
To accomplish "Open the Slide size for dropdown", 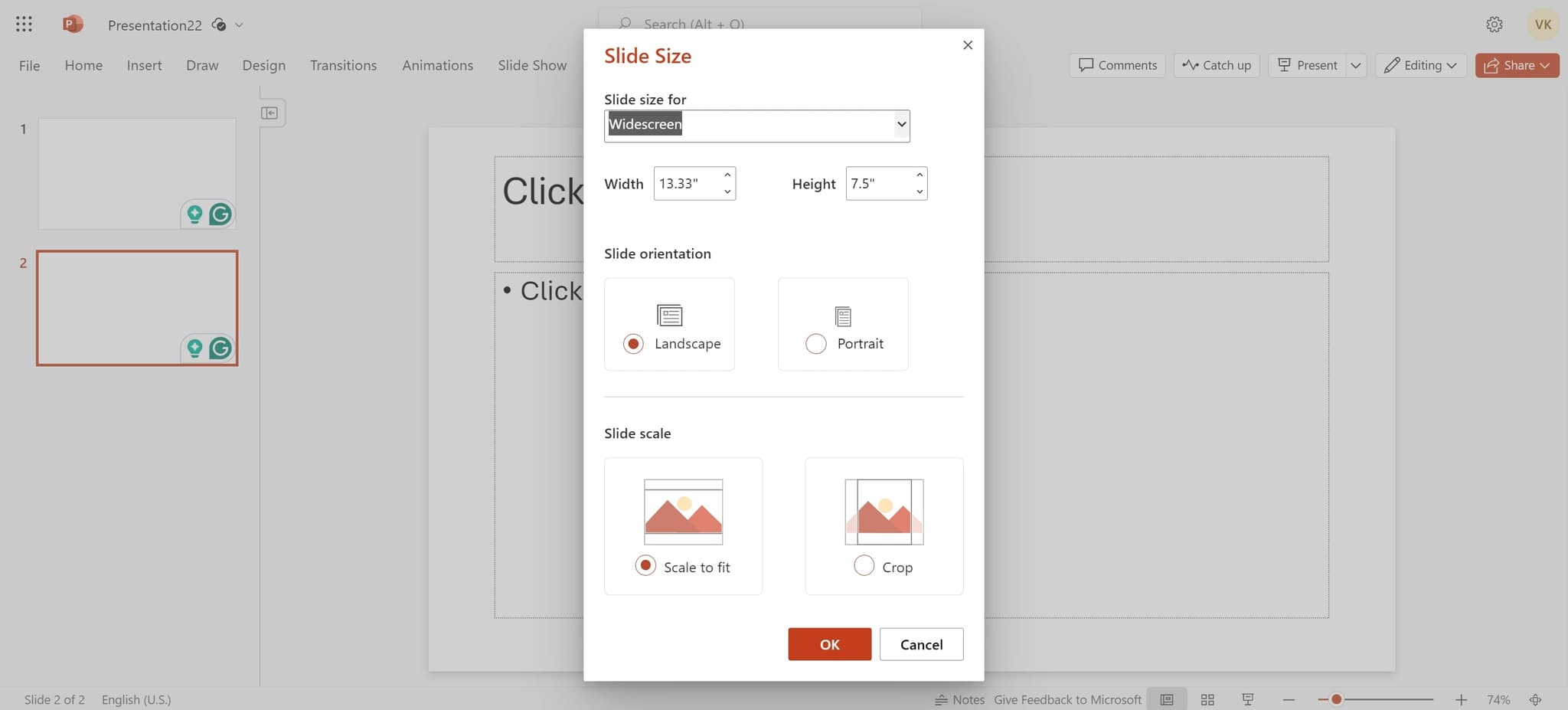I will [900, 124].
